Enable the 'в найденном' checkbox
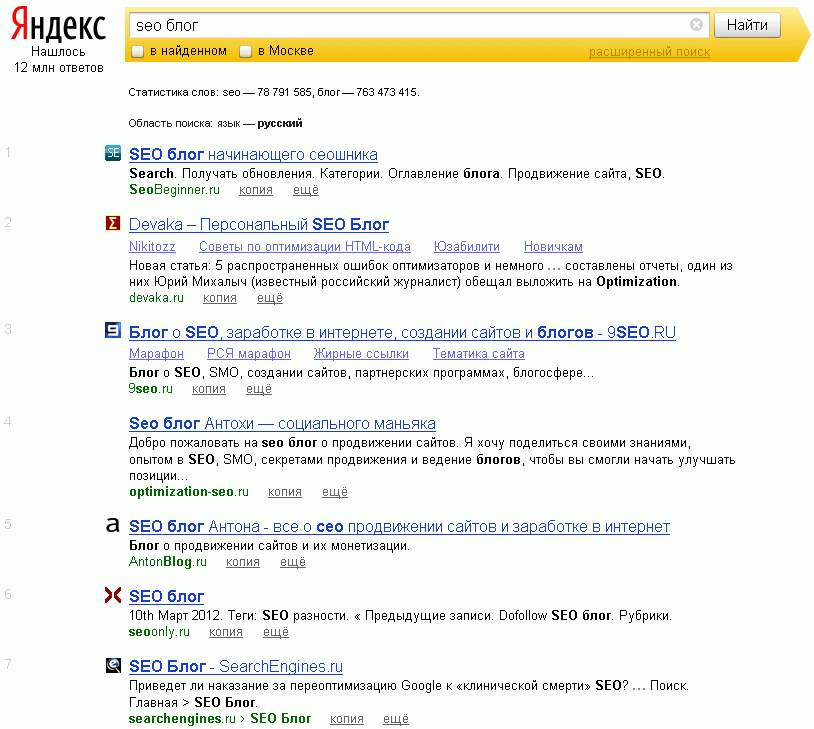 [x=138, y=51]
